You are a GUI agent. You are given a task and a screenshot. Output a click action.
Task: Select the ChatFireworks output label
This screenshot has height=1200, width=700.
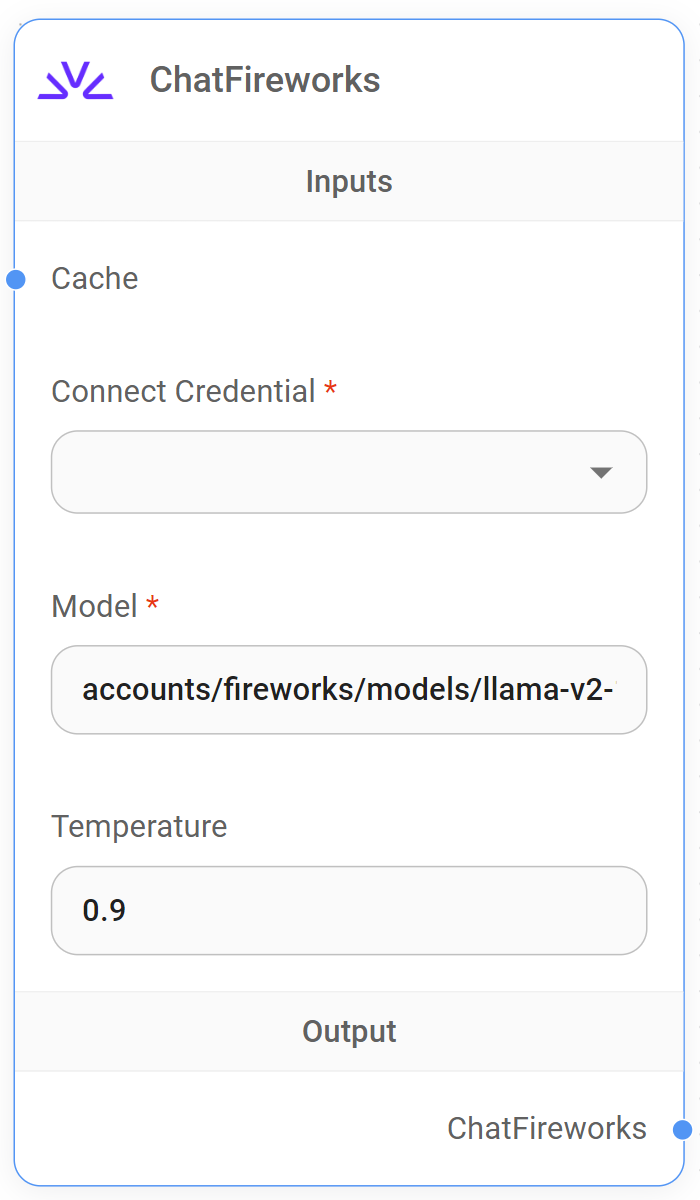click(547, 1128)
